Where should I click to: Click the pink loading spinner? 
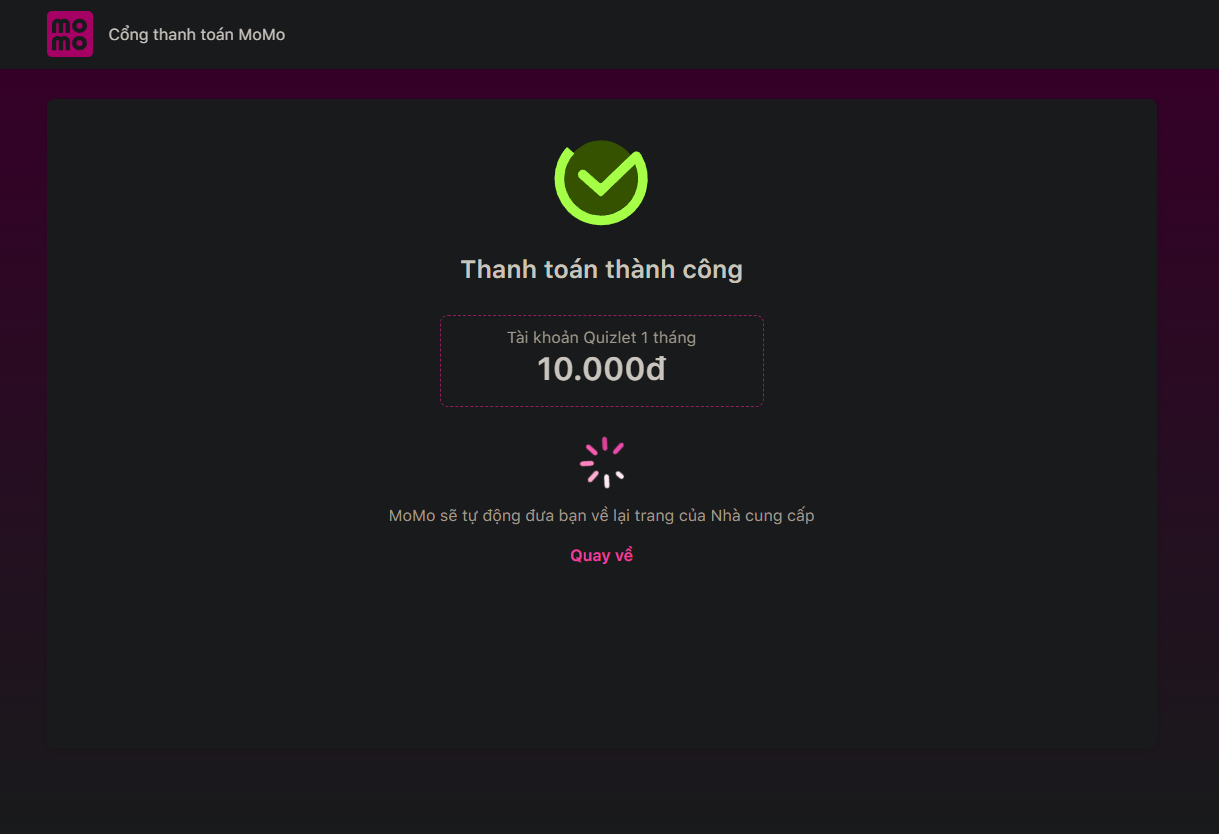(x=602, y=462)
